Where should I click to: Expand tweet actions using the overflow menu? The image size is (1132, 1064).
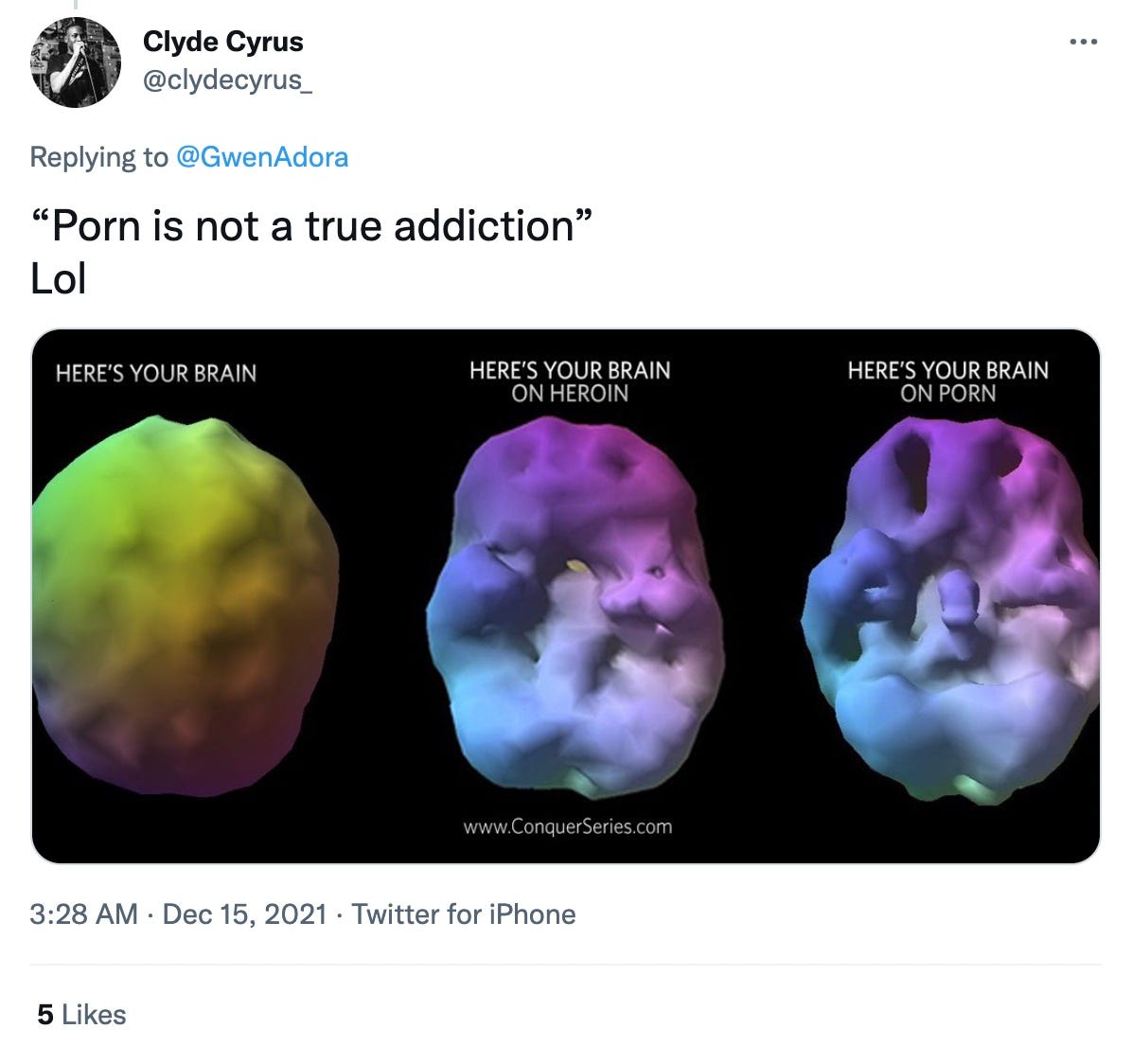[1083, 40]
